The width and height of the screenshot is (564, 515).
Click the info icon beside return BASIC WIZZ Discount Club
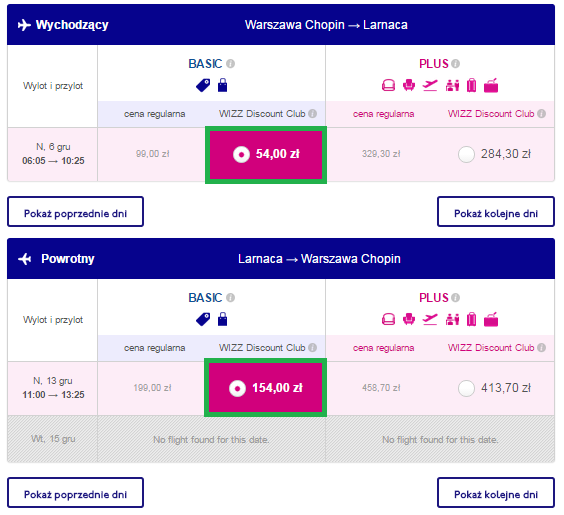click(313, 348)
